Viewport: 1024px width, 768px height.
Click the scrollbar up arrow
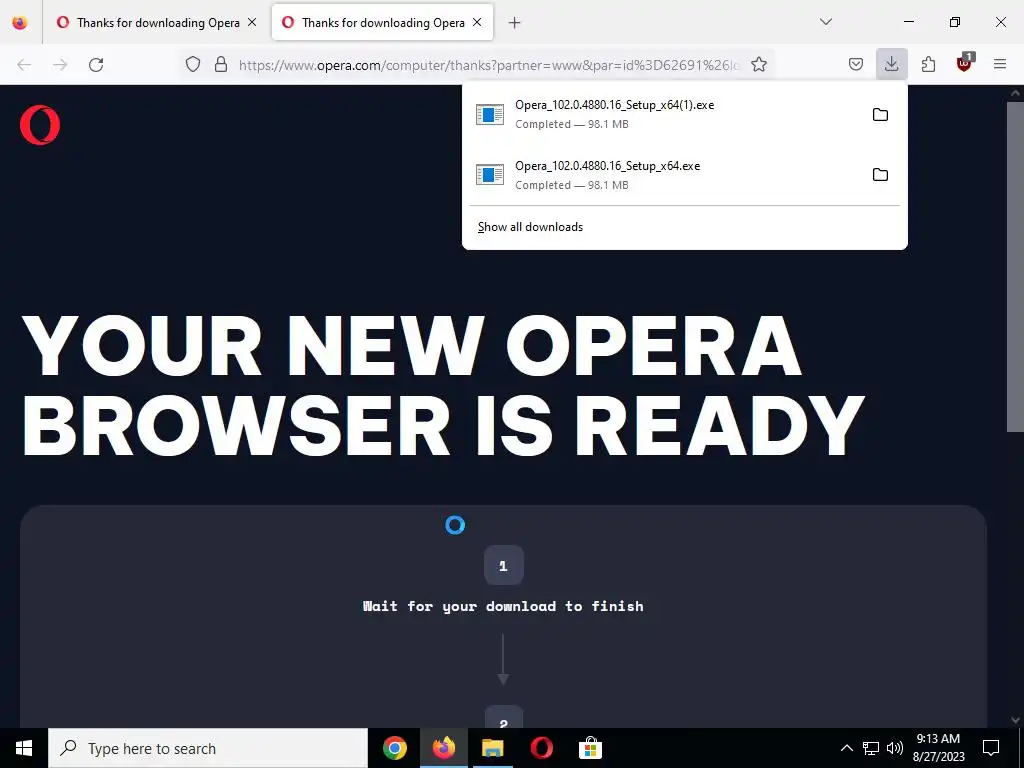[1015, 93]
